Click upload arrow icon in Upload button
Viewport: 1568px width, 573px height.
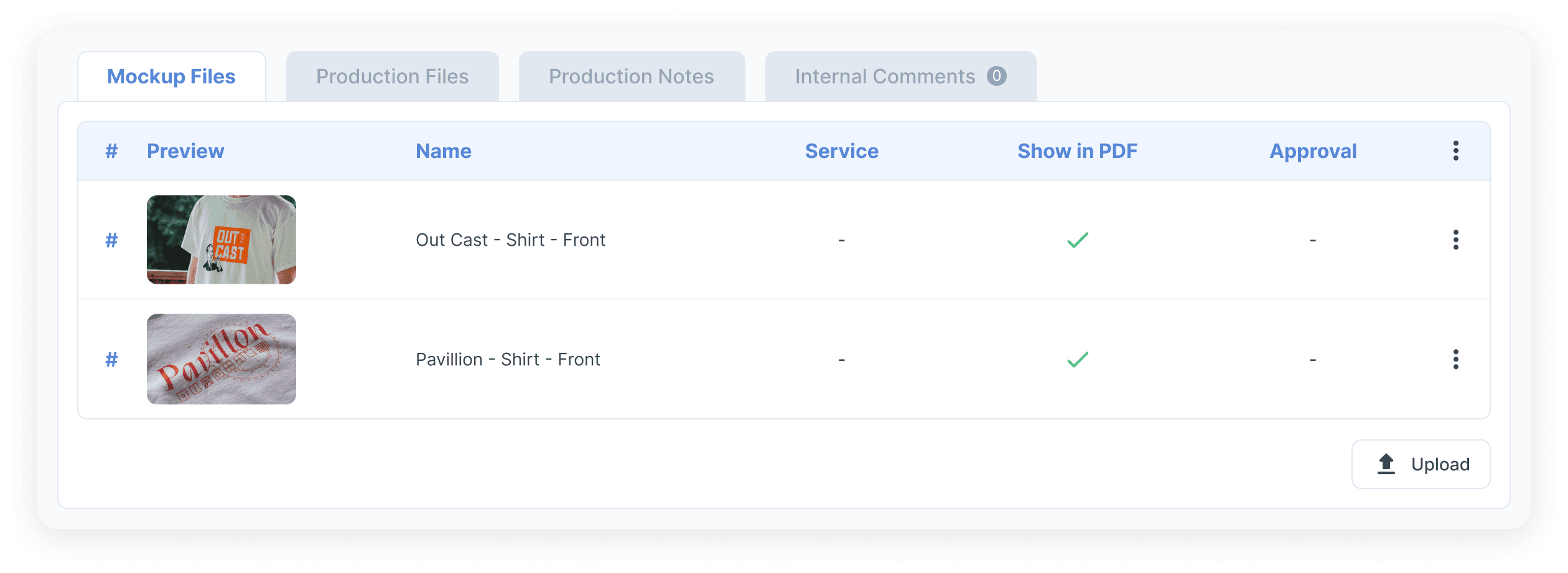1386,464
